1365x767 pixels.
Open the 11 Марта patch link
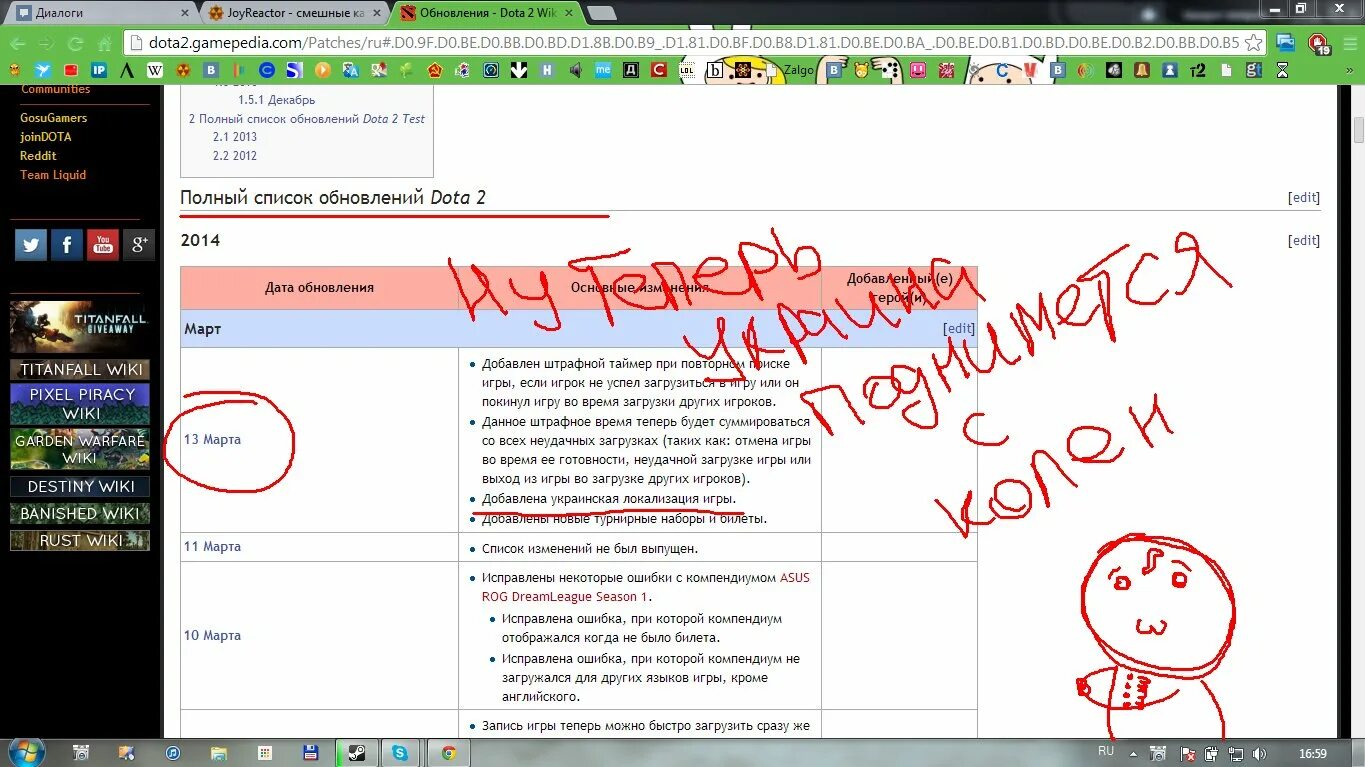(x=212, y=547)
